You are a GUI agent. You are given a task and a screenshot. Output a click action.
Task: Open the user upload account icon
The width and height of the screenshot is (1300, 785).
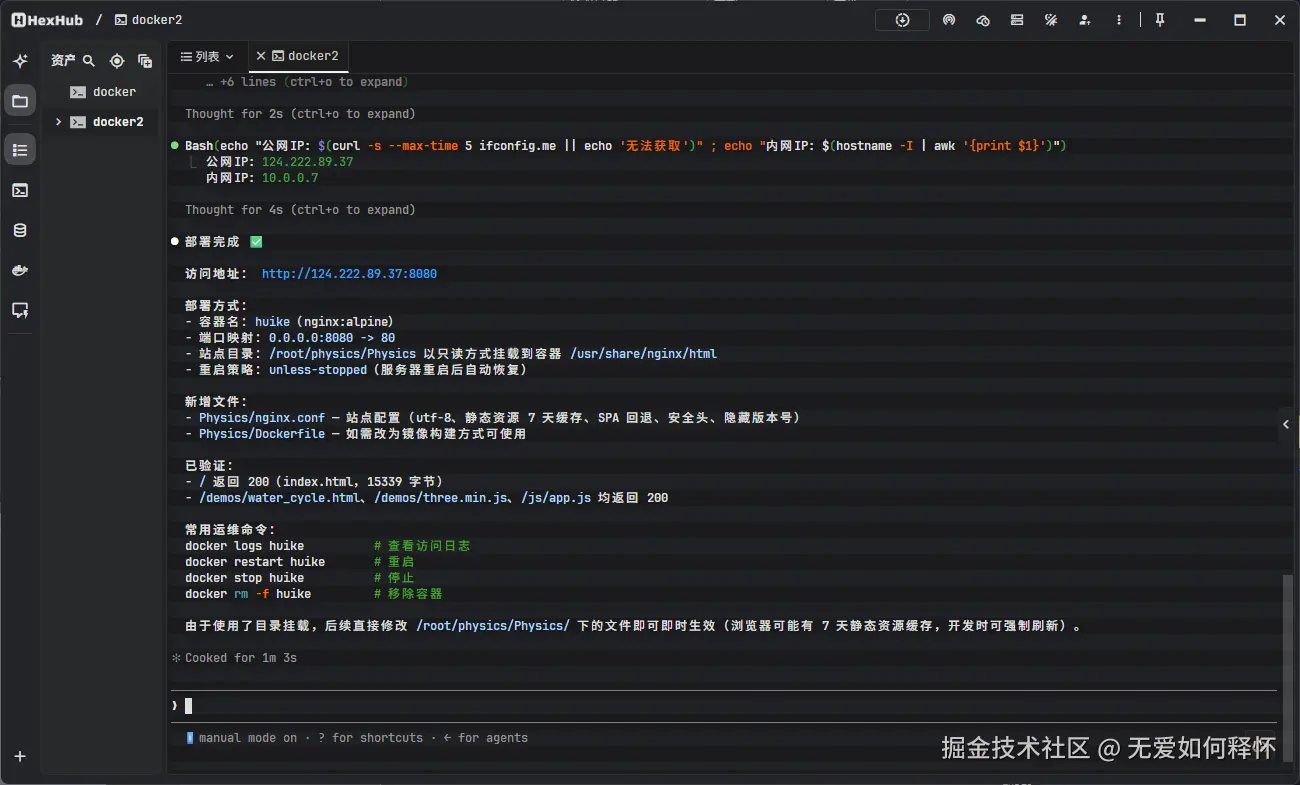click(1085, 20)
